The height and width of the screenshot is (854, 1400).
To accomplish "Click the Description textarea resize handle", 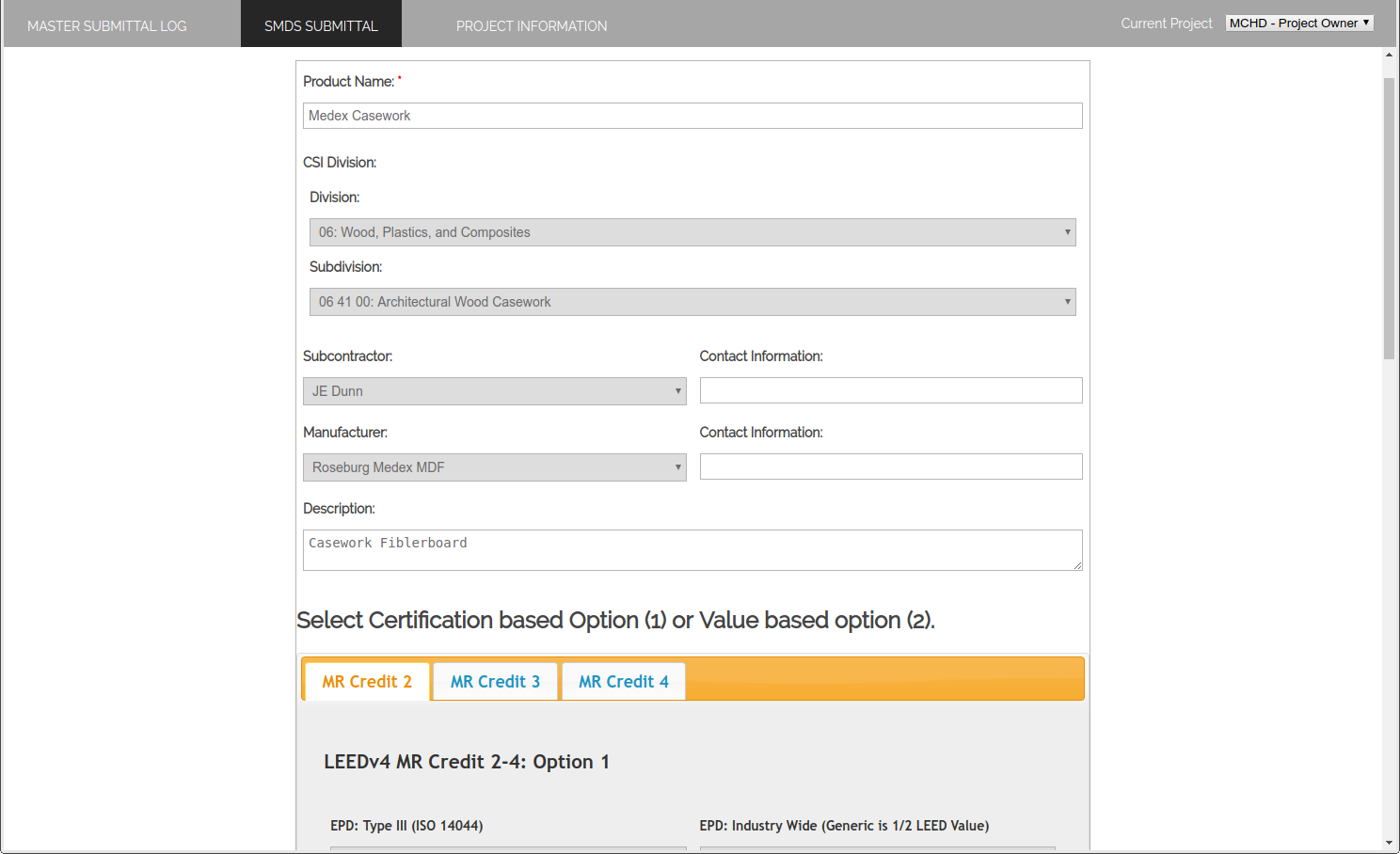I will pyautogui.click(x=1077, y=565).
